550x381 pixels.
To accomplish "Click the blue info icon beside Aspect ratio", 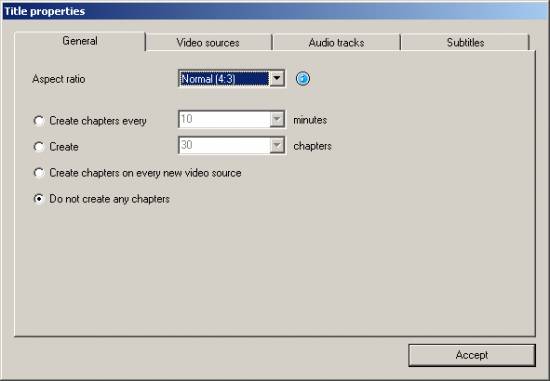I will (x=303, y=79).
